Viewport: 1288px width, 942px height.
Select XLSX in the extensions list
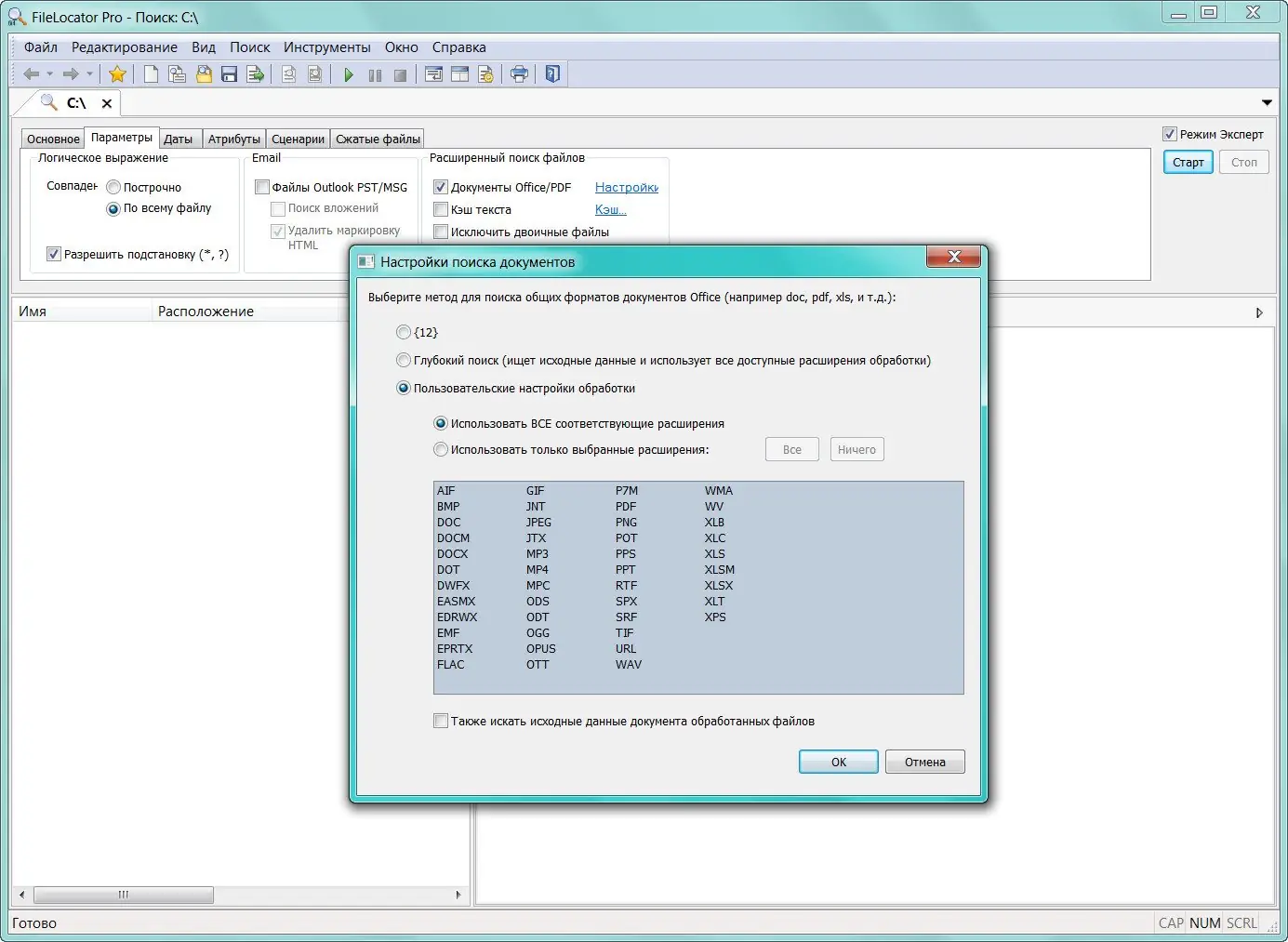point(719,585)
